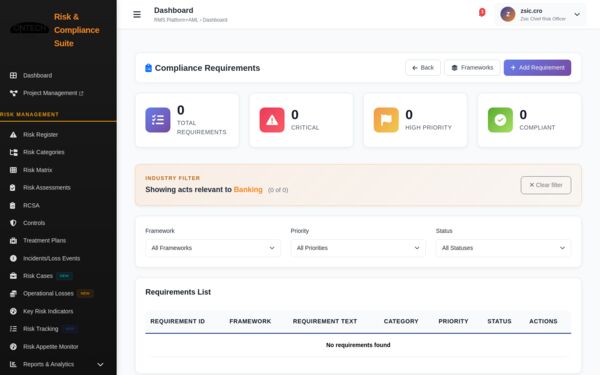Click the Operational Losses coins icon

[x=13, y=293]
